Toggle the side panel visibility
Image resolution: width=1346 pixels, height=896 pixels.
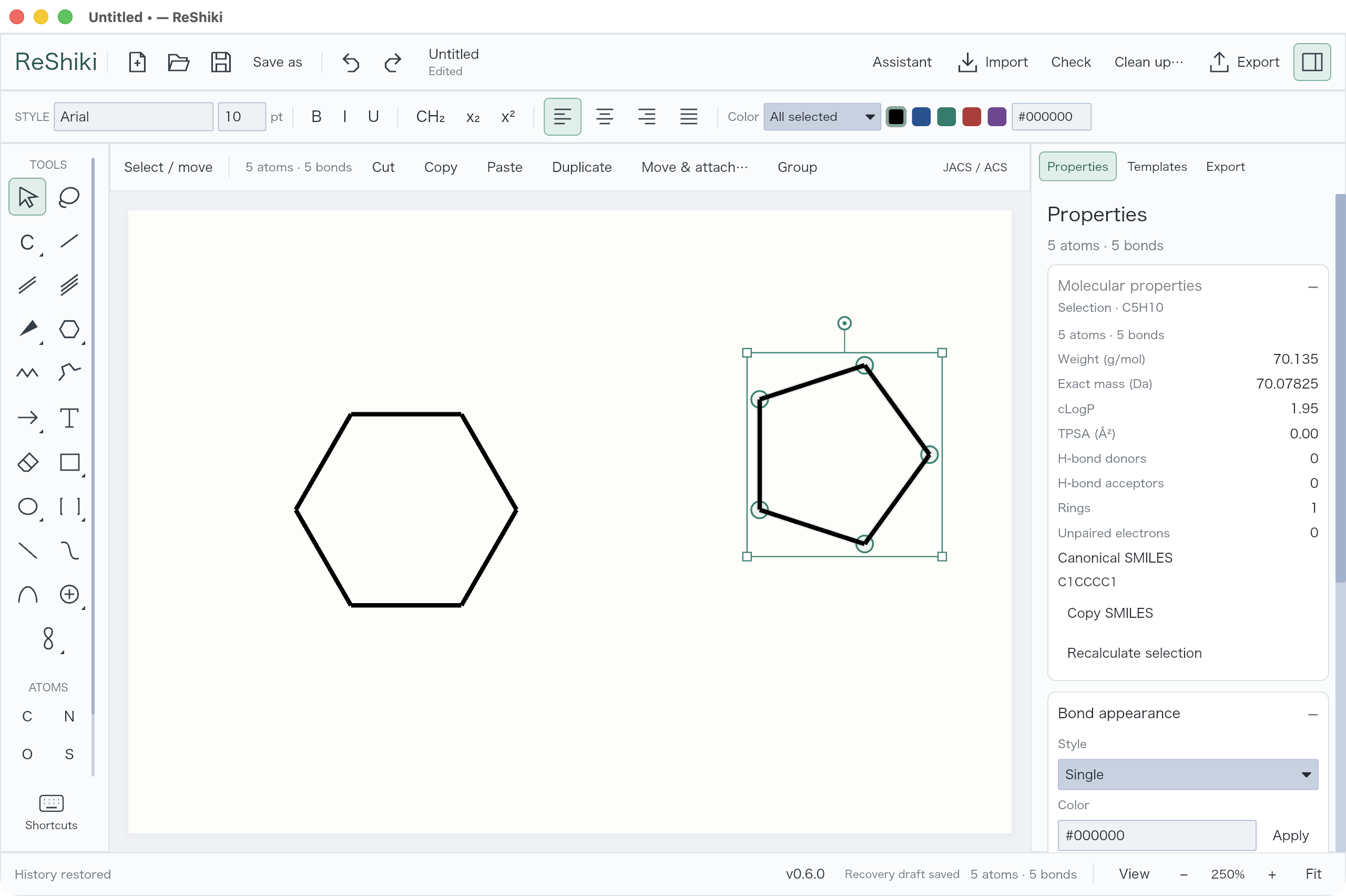click(x=1312, y=62)
